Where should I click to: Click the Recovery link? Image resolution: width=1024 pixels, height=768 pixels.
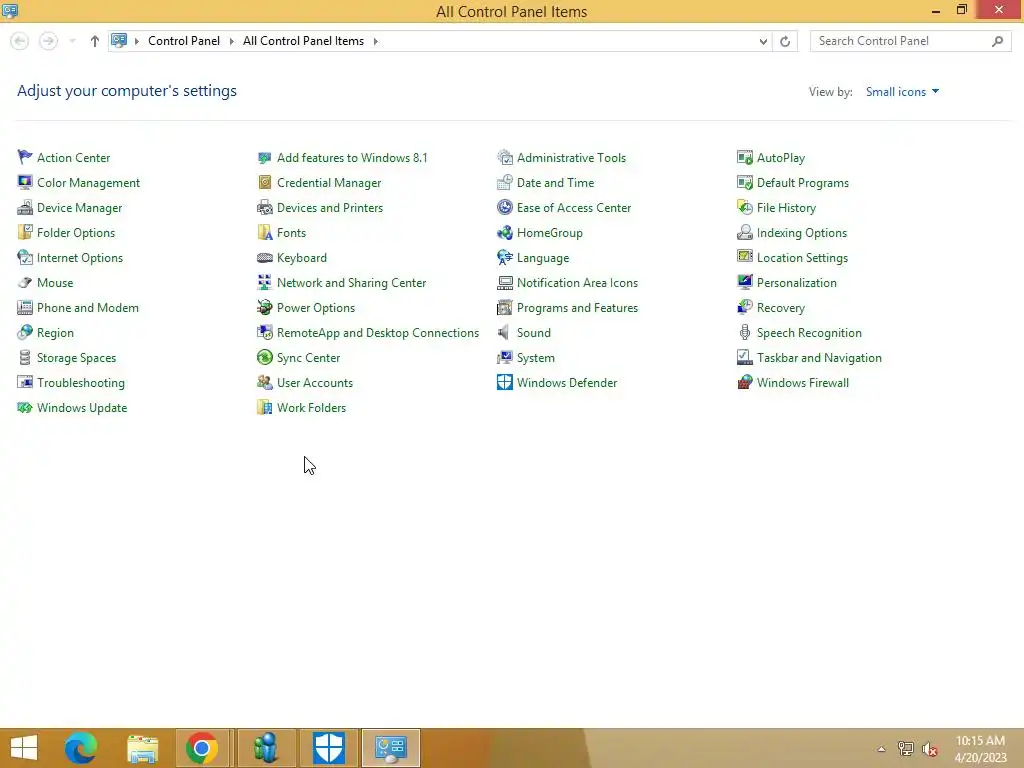click(780, 308)
